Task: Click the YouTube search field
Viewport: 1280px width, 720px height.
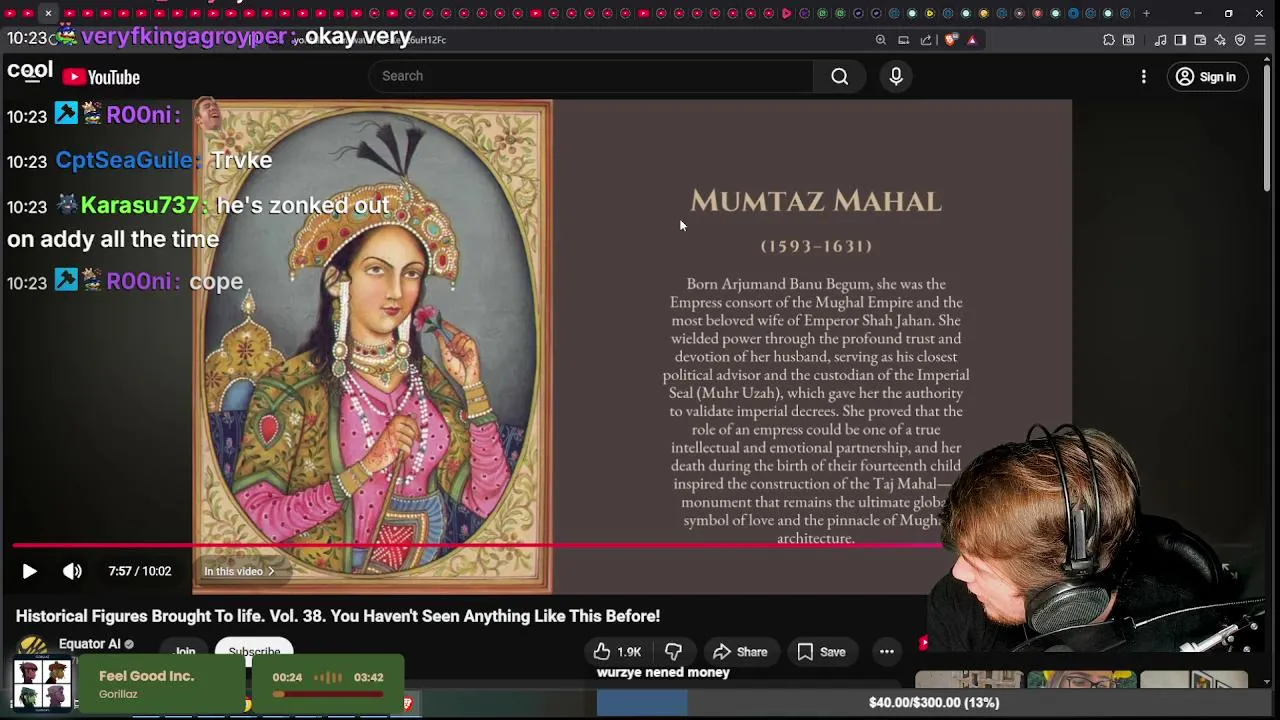Action: (591, 76)
